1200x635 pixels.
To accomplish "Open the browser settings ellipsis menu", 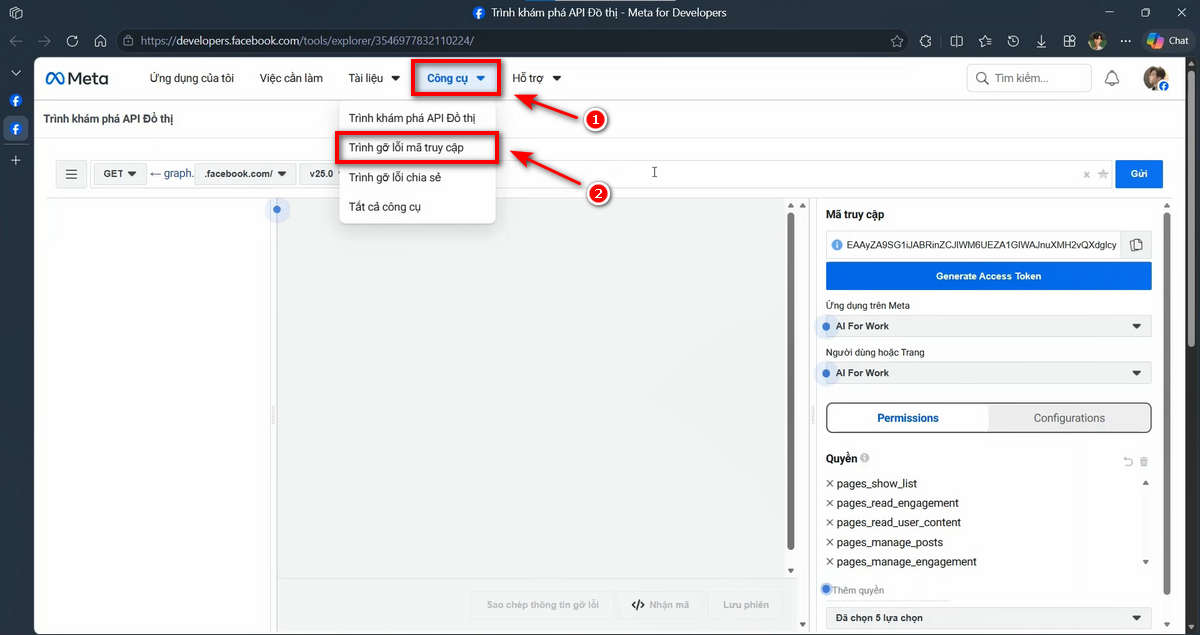I will (1127, 41).
